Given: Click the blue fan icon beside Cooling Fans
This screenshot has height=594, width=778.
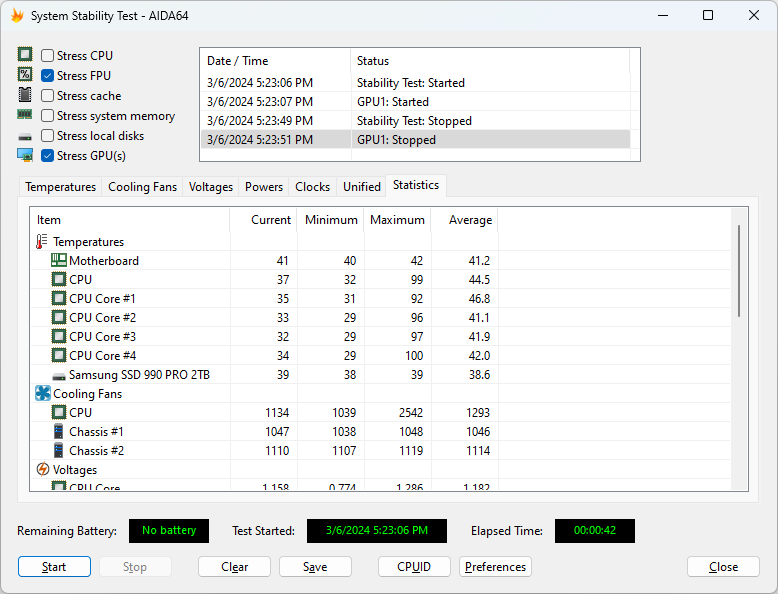Looking at the screenshot, I should tap(43, 394).
